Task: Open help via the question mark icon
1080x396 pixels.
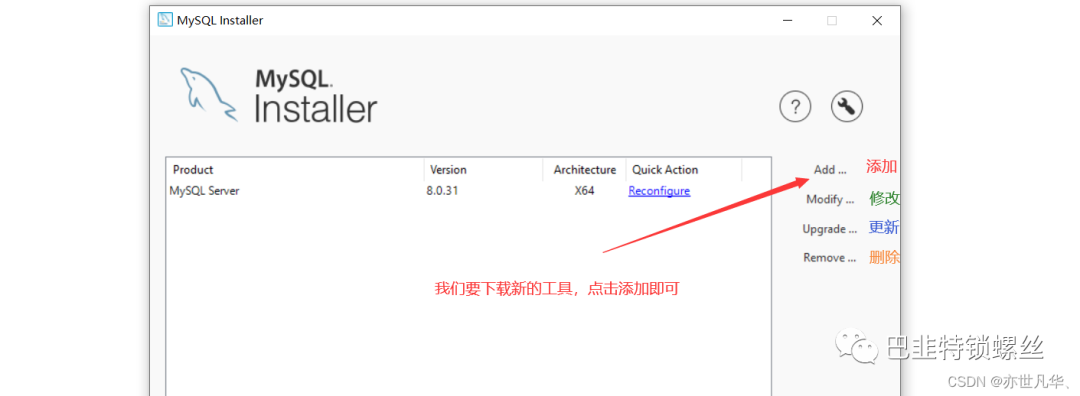Action: [795, 107]
